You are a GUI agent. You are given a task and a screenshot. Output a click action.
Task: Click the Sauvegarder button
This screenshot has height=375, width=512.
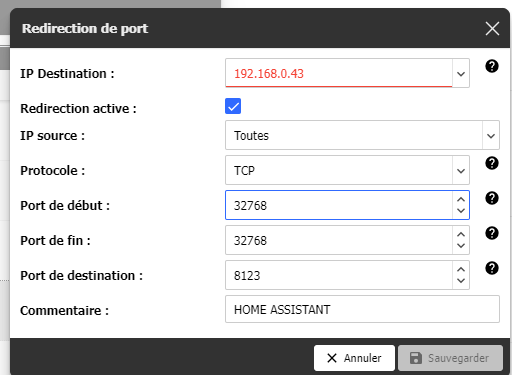450,358
